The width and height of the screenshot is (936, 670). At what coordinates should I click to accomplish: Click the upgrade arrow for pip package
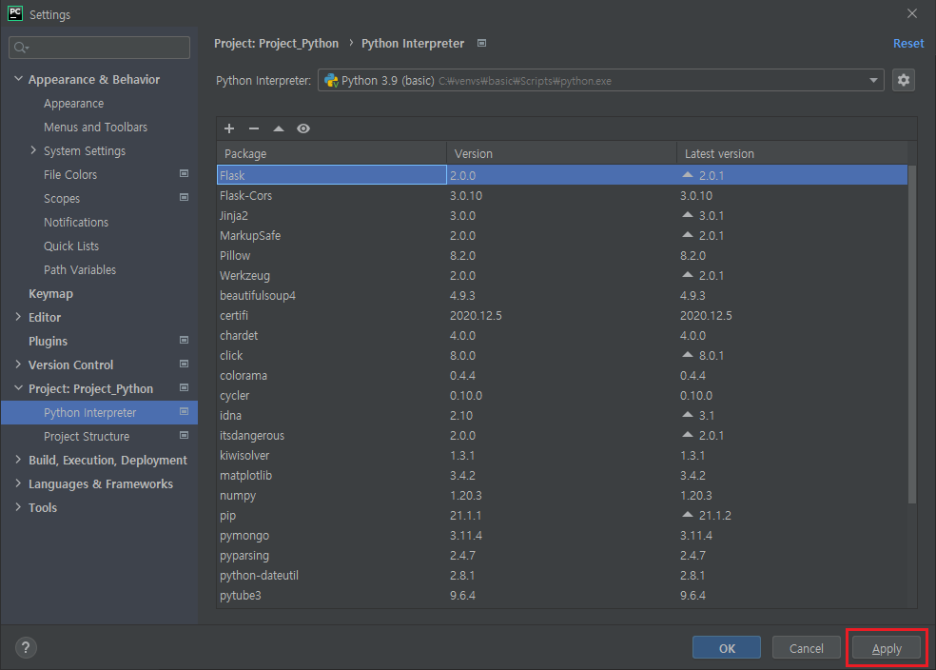(x=688, y=515)
